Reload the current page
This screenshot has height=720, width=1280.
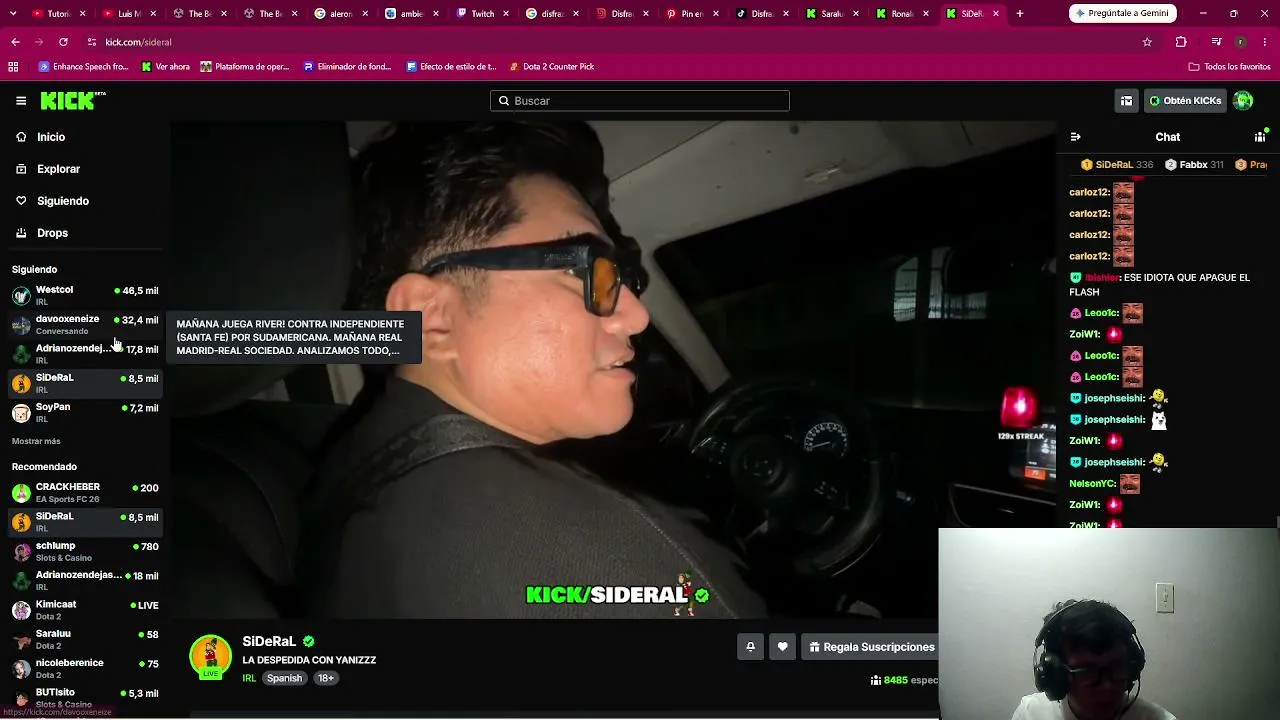pyautogui.click(x=63, y=42)
